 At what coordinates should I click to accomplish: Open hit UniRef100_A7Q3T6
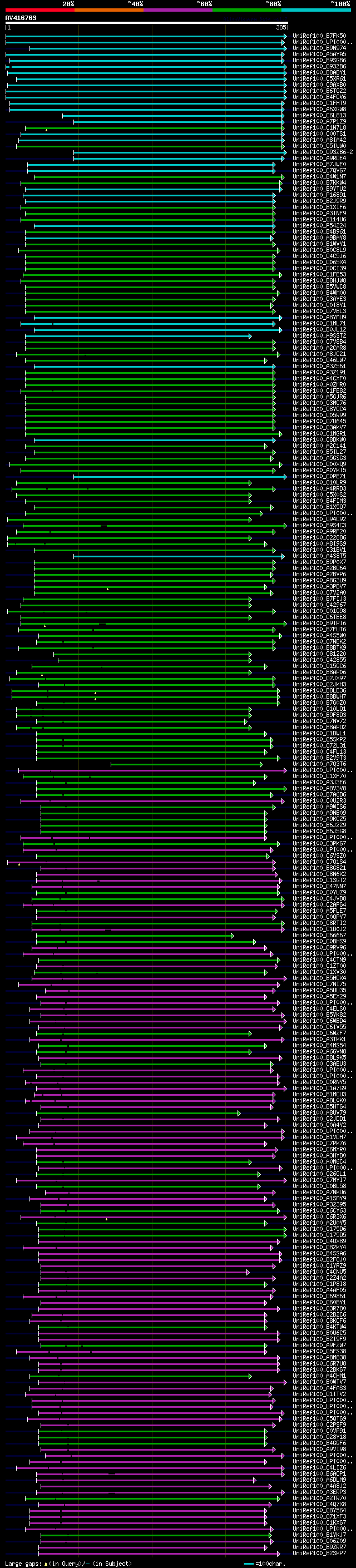319,764
